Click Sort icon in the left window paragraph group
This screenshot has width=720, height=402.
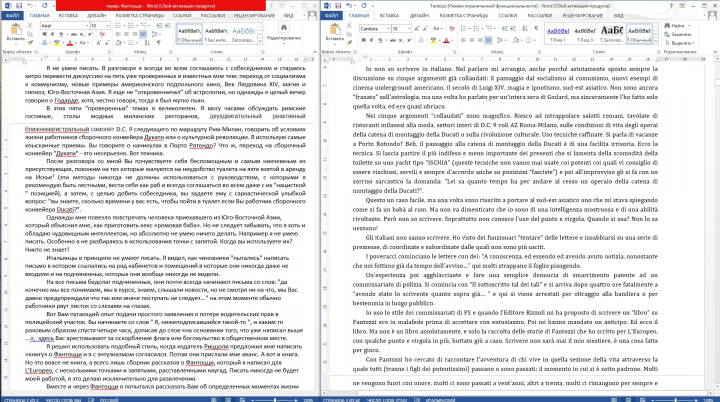coord(147,43)
